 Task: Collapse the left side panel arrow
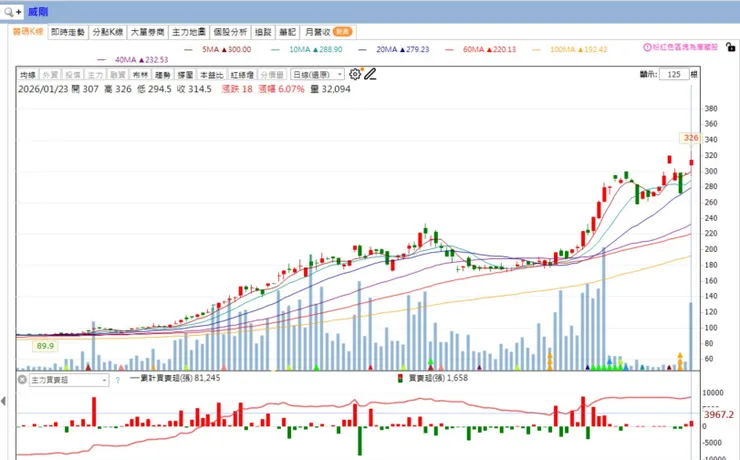[4, 401]
